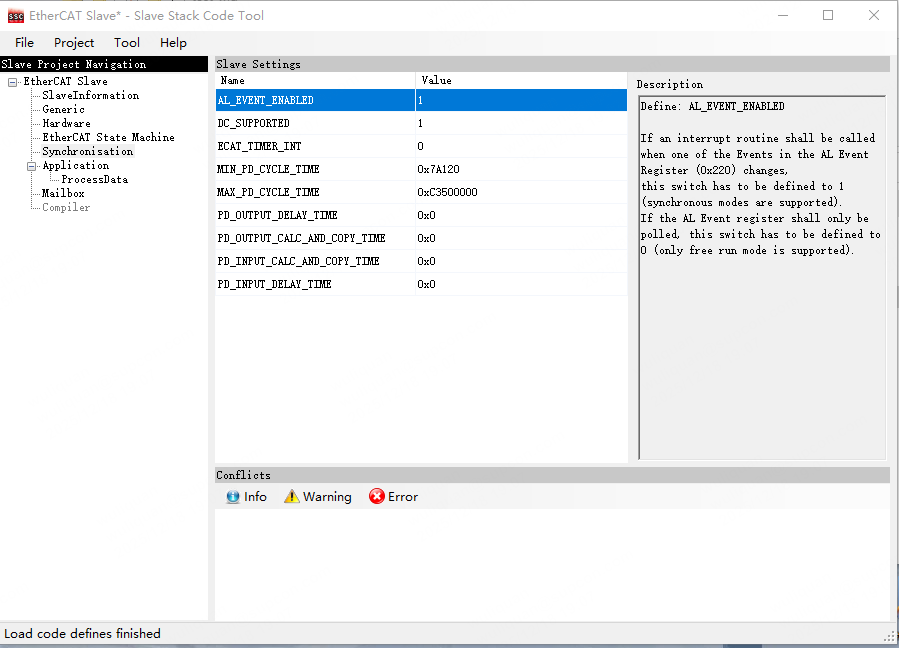
Task: Select Generic in navigation tree
Action: point(63,109)
